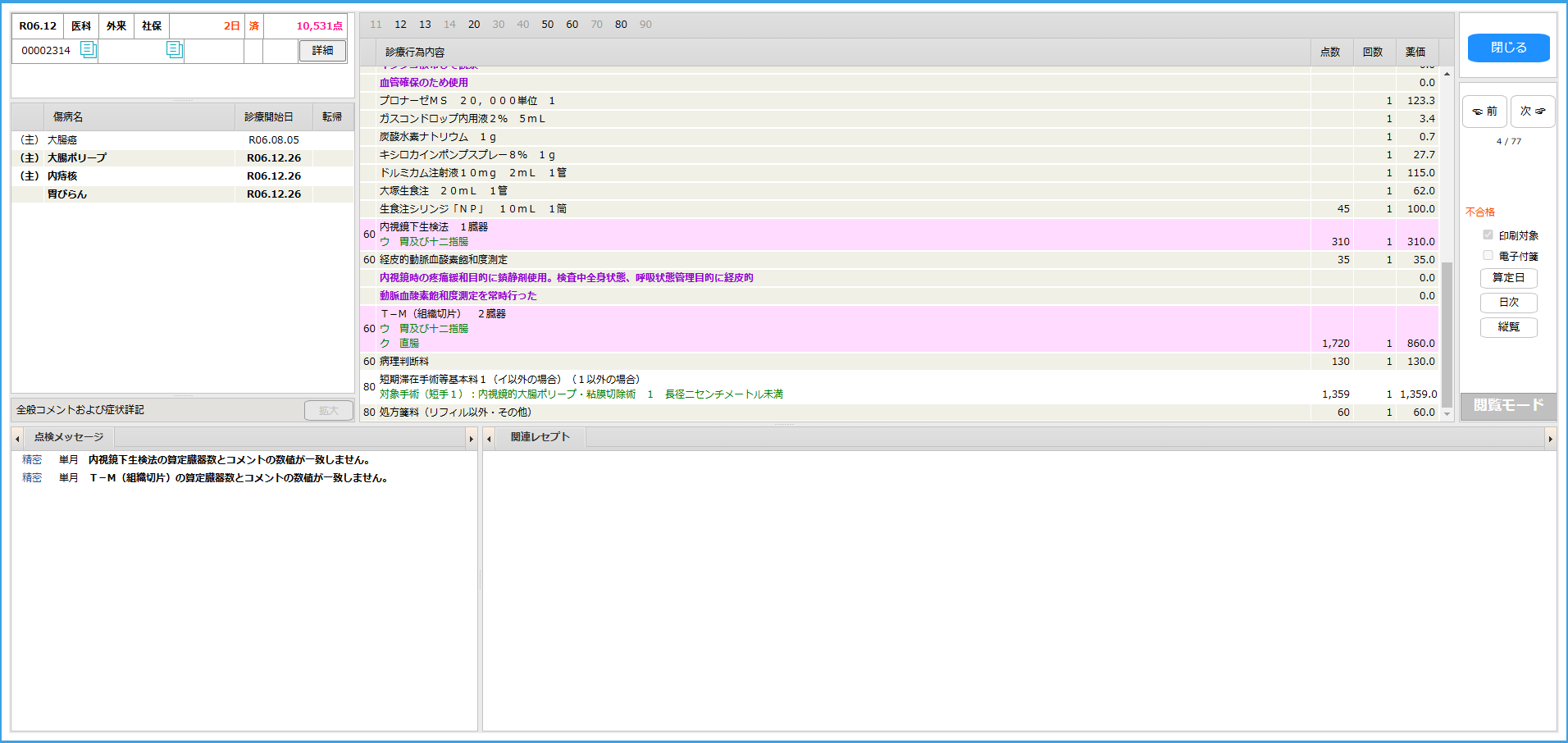Open document icon beside patient ID 00002314
1568x743 pixels.
(x=88, y=50)
